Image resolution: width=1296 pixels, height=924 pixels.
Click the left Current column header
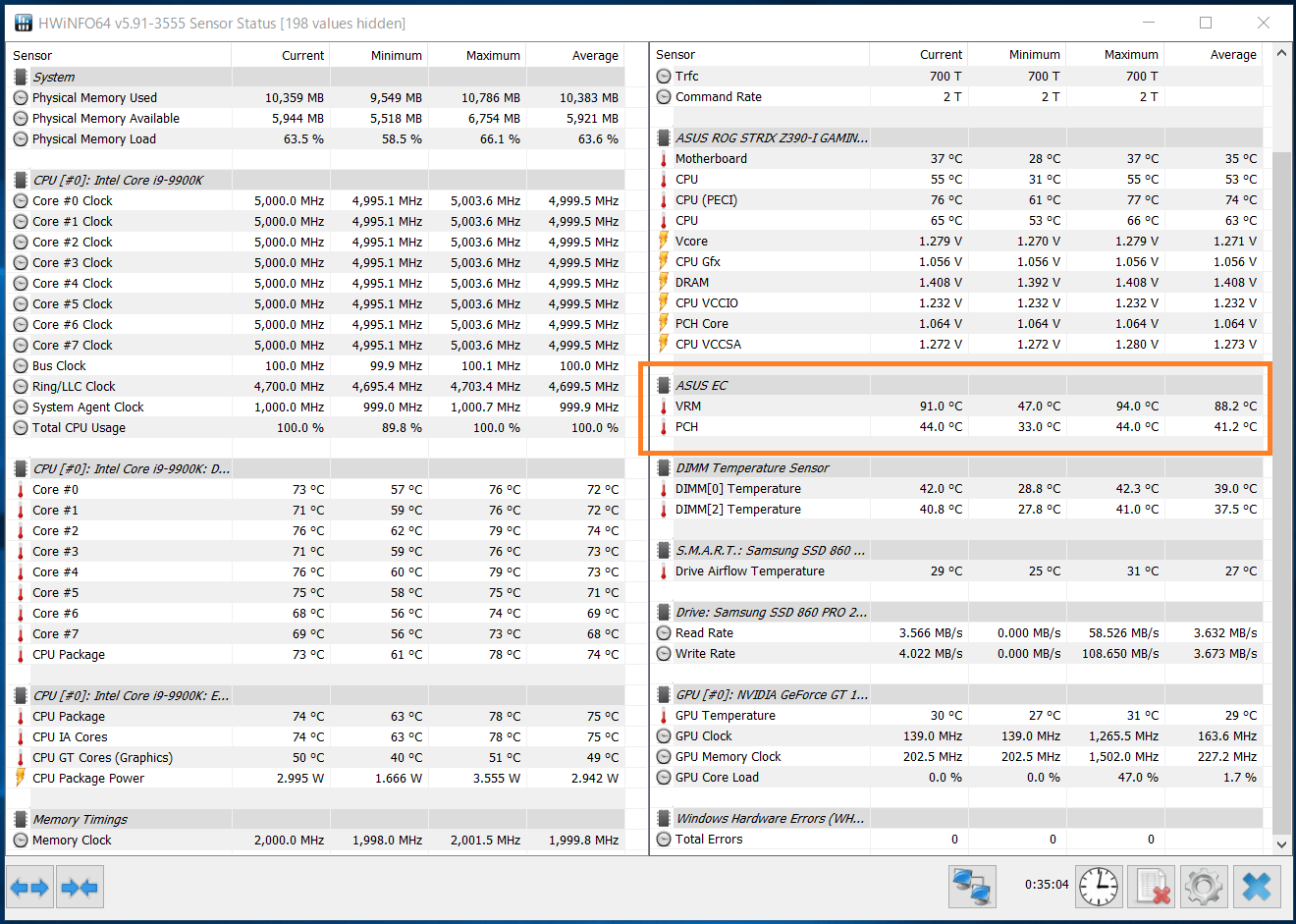[281, 56]
